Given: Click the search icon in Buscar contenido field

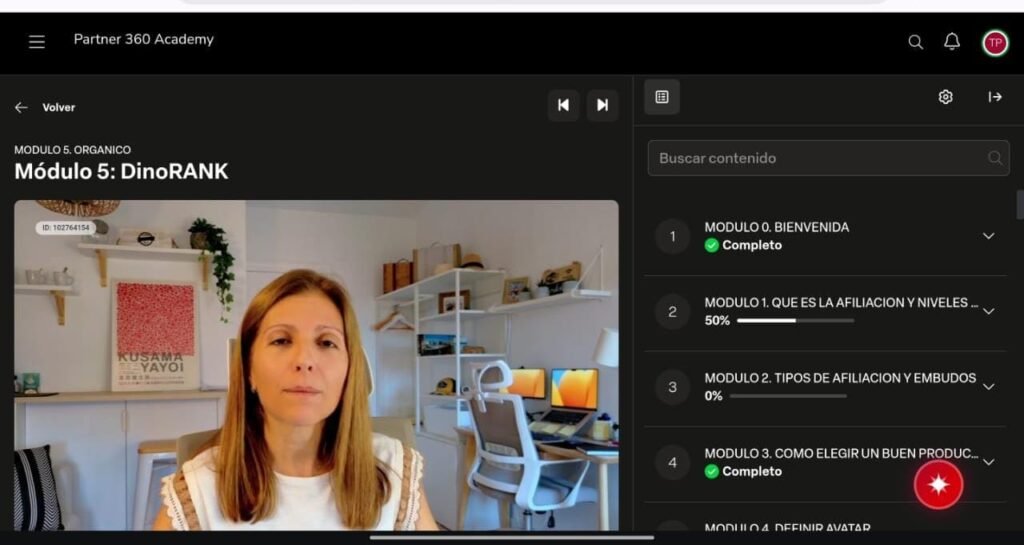Looking at the screenshot, I should 995,158.
